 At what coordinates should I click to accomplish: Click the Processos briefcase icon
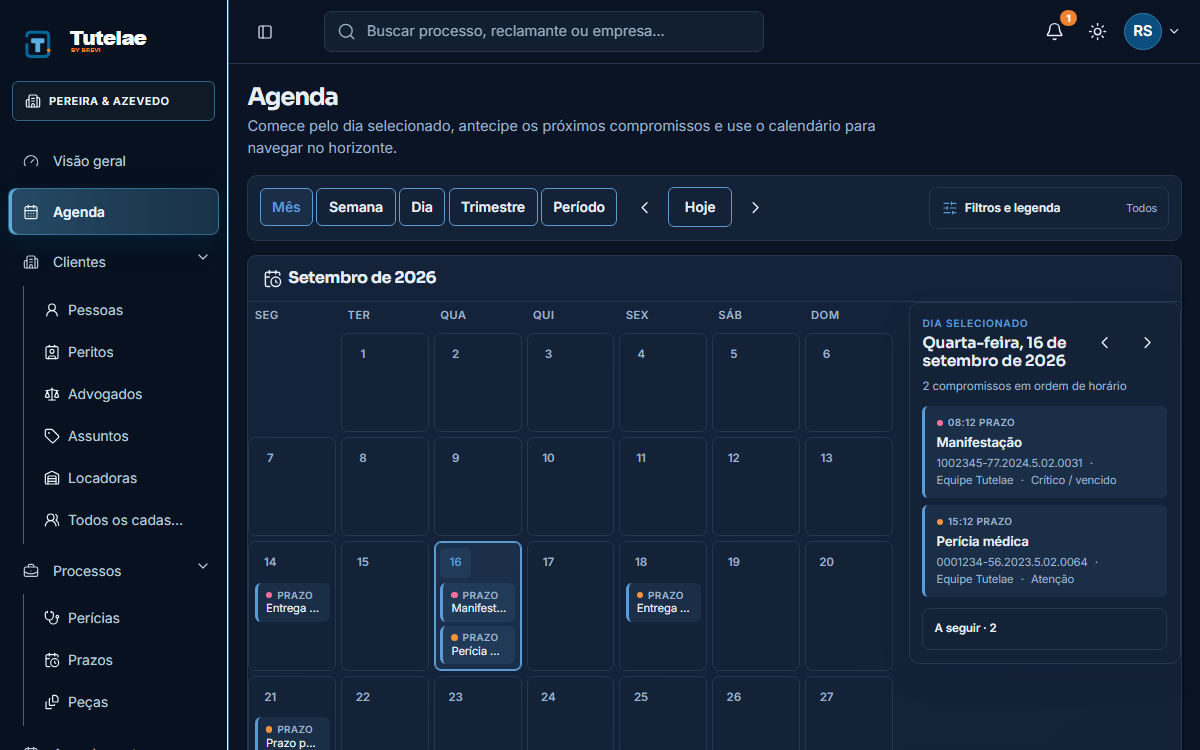pos(31,571)
